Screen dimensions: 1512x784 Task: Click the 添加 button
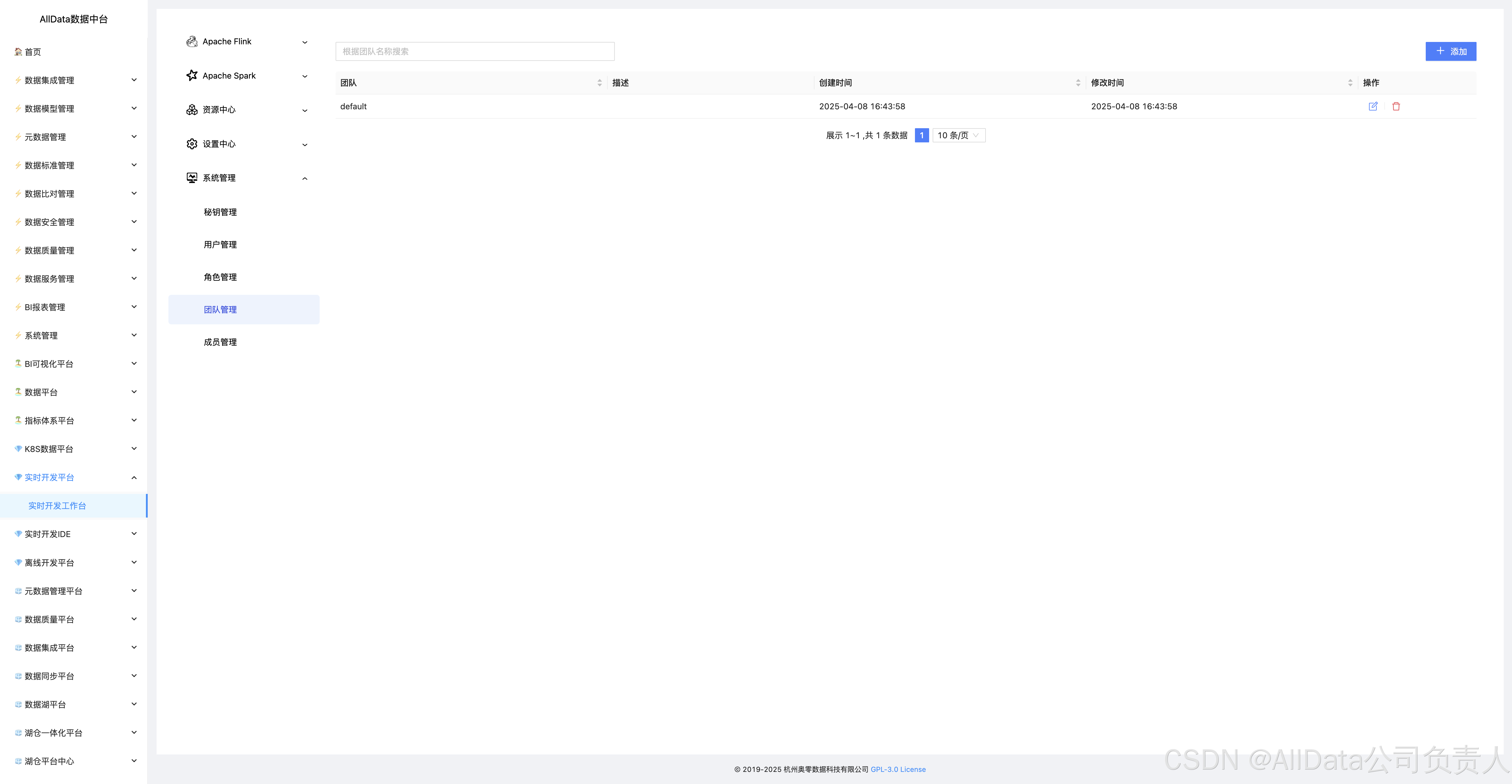pos(1450,52)
